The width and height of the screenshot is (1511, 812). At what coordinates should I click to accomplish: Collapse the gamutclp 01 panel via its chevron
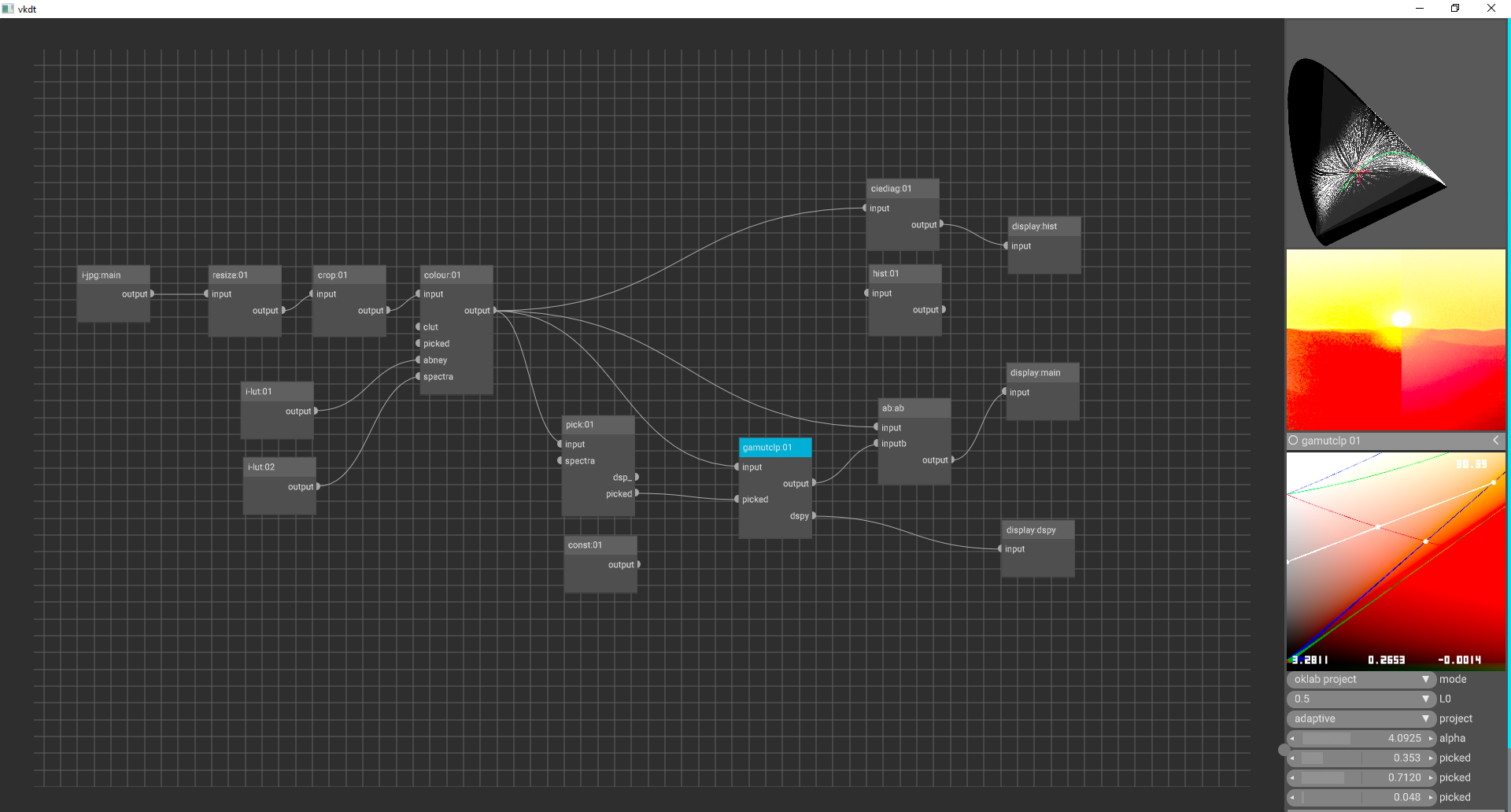pyautogui.click(x=1496, y=441)
